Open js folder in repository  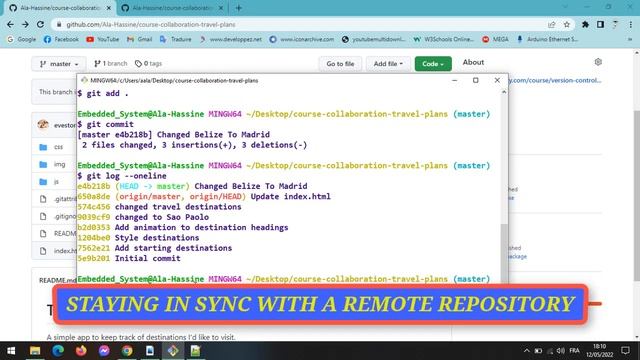[x=56, y=182]
